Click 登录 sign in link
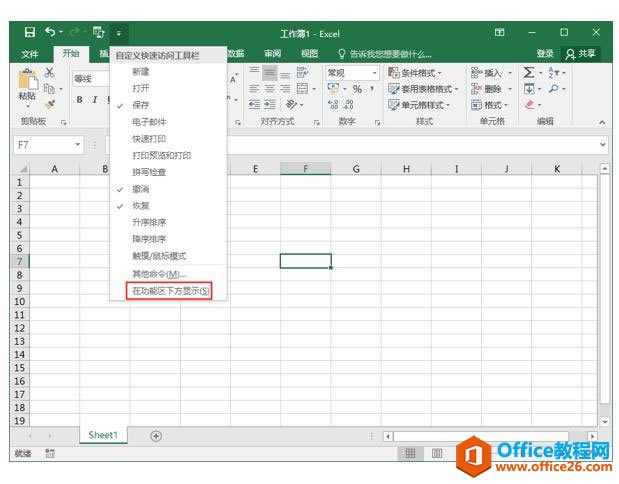The width and height of the screenshot is (619, 484). click(545, 54)
